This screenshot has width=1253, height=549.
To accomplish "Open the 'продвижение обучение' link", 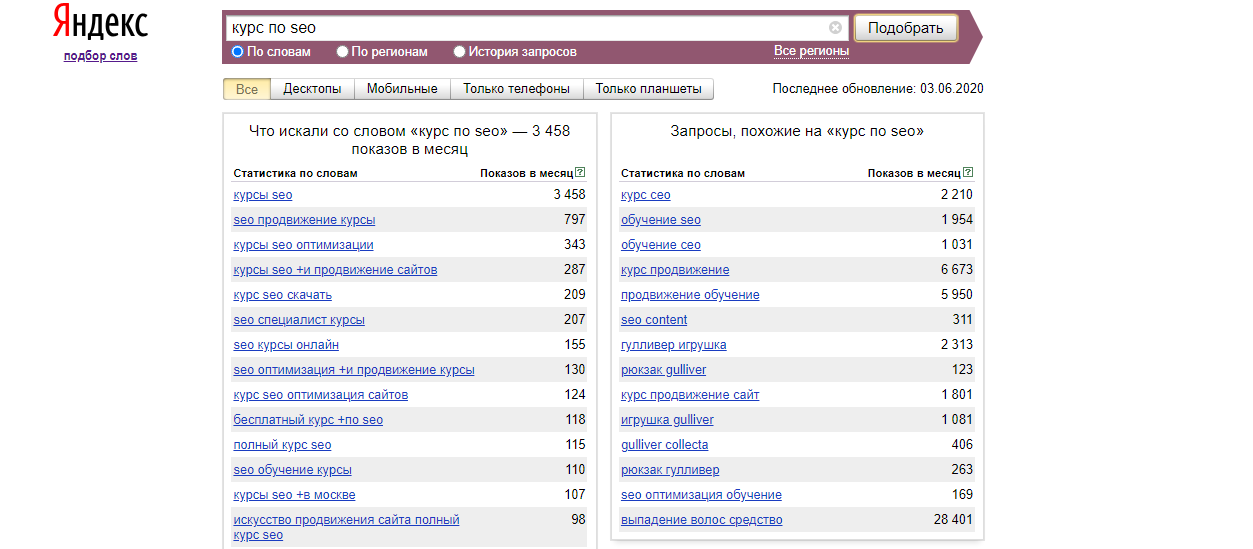I will [x=690, y=295].
